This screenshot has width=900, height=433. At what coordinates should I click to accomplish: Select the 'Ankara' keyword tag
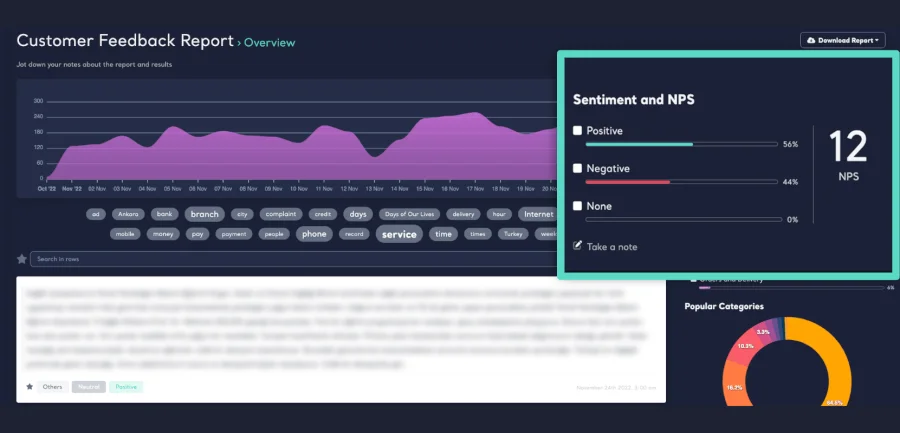coord(128,214)
